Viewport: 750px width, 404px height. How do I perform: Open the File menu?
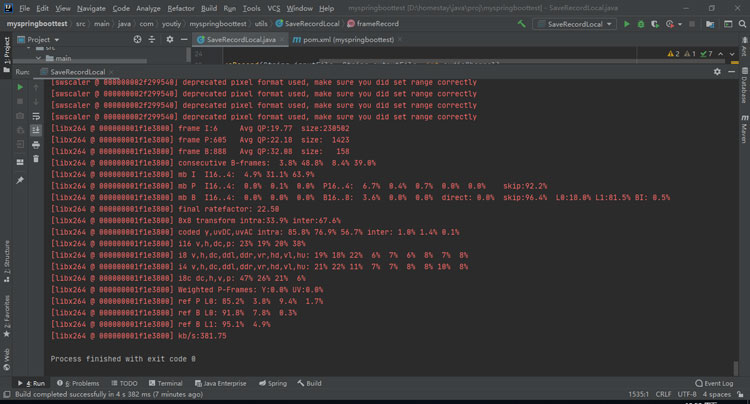(24, 8)
